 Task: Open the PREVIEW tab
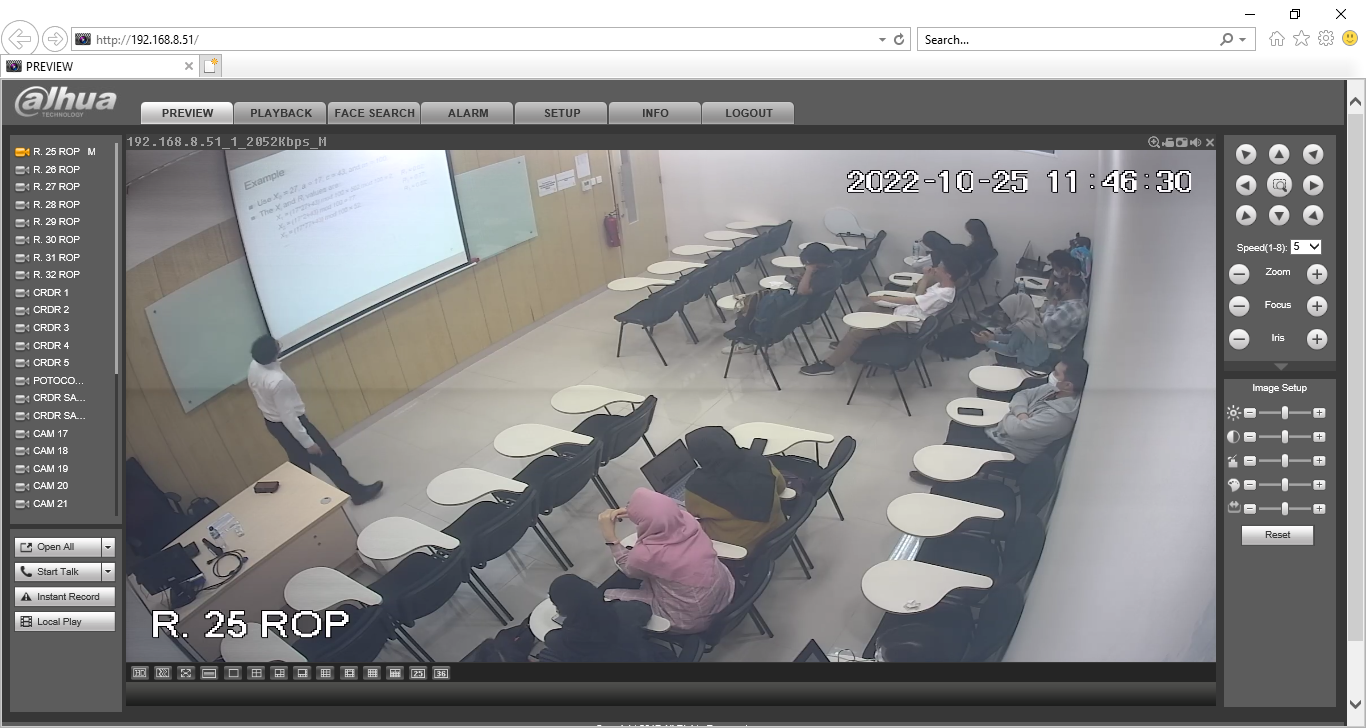187,113
